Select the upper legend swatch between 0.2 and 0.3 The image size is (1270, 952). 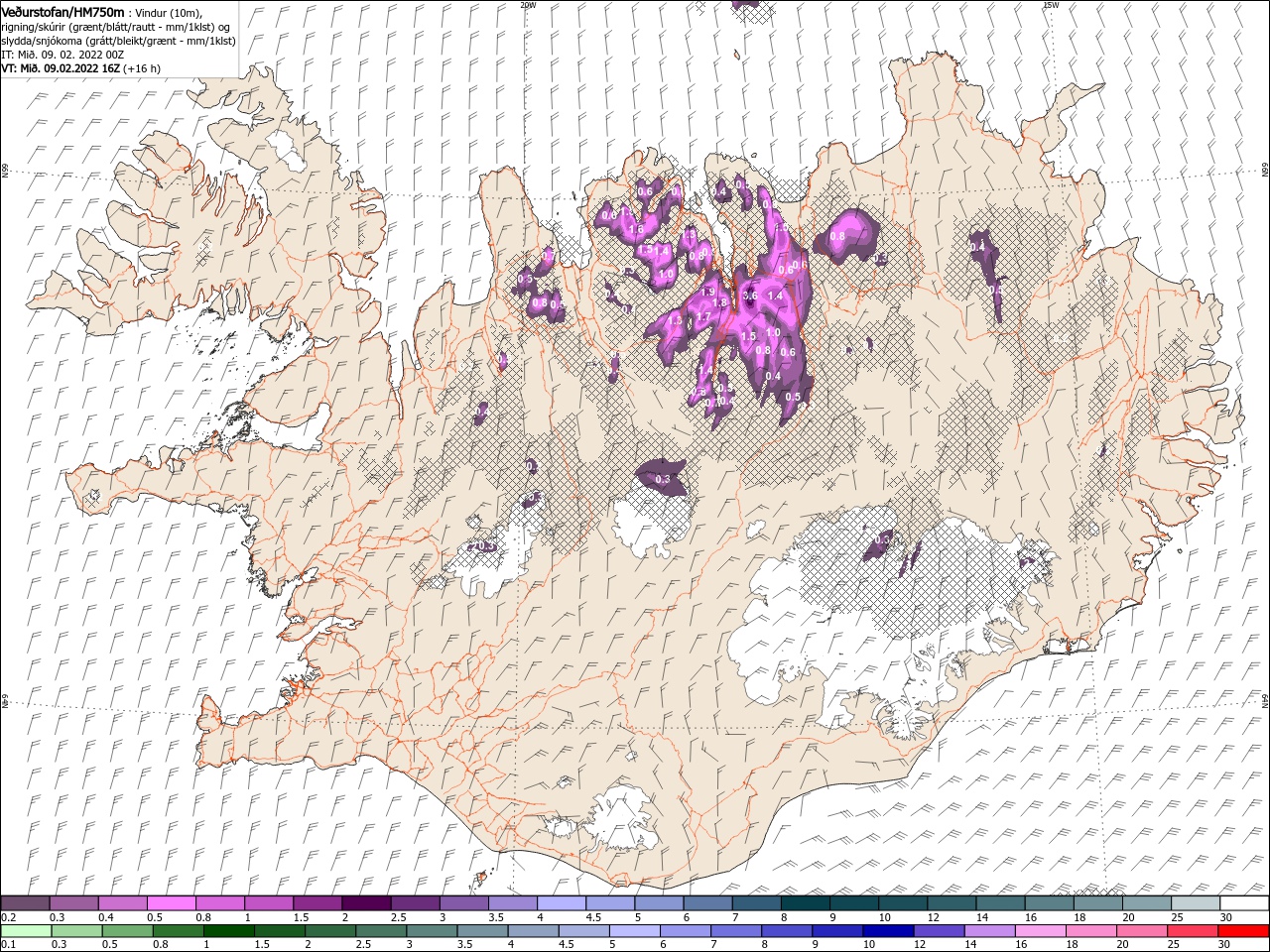pyautogui.click(x=25, y=903)
